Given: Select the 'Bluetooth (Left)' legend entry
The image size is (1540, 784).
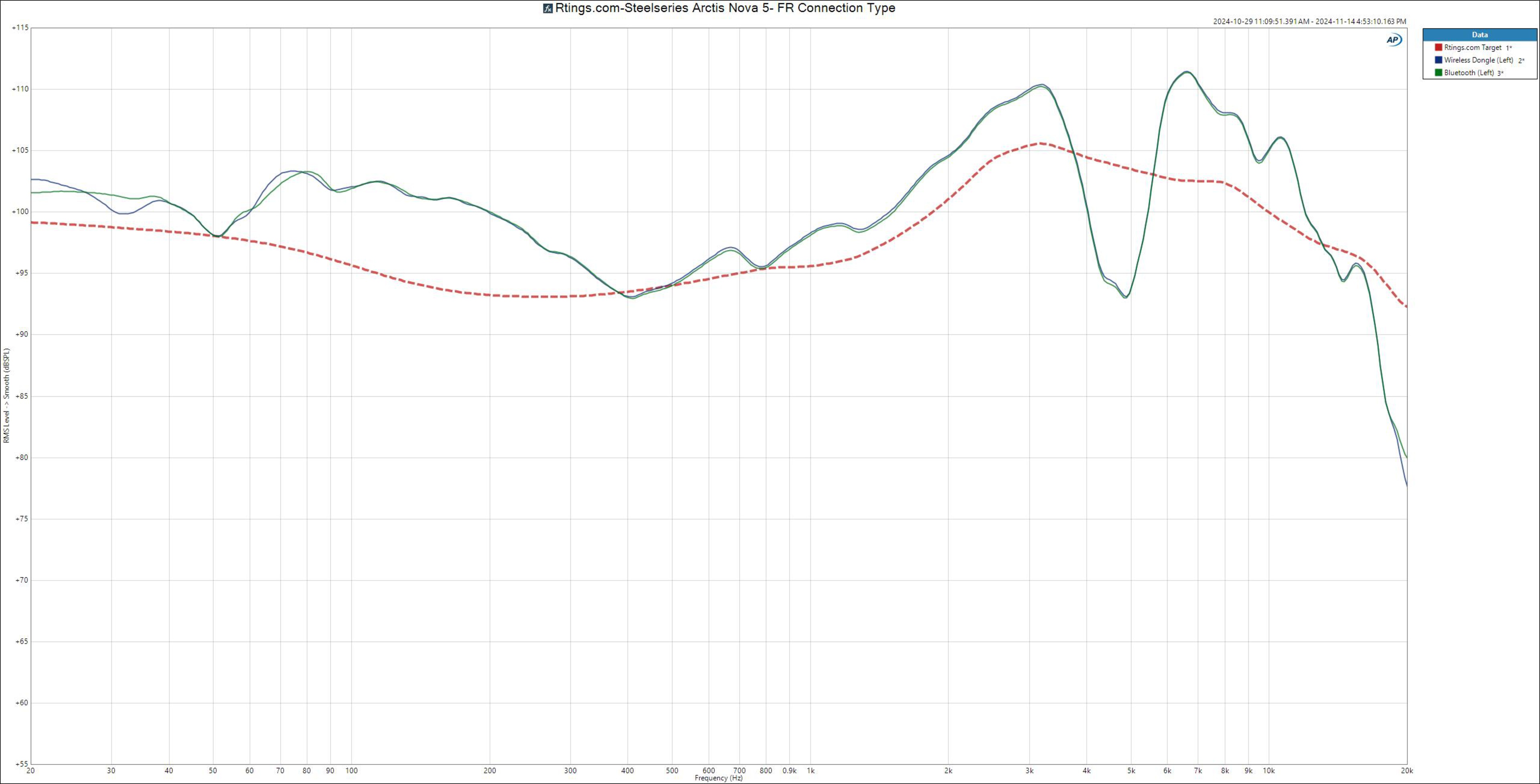Looking at the screenshot, I should pyautogui.click(x=1469, y=73).
